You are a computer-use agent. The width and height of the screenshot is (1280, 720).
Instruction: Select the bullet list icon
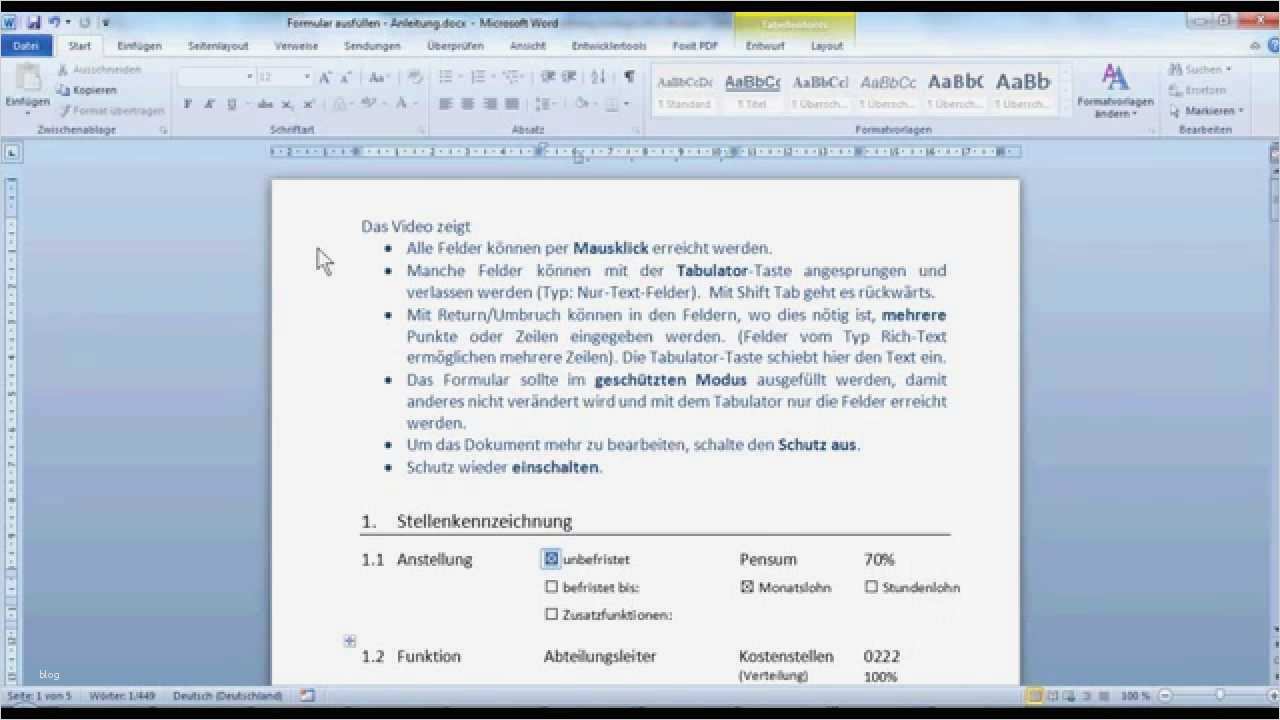point(445,77)
